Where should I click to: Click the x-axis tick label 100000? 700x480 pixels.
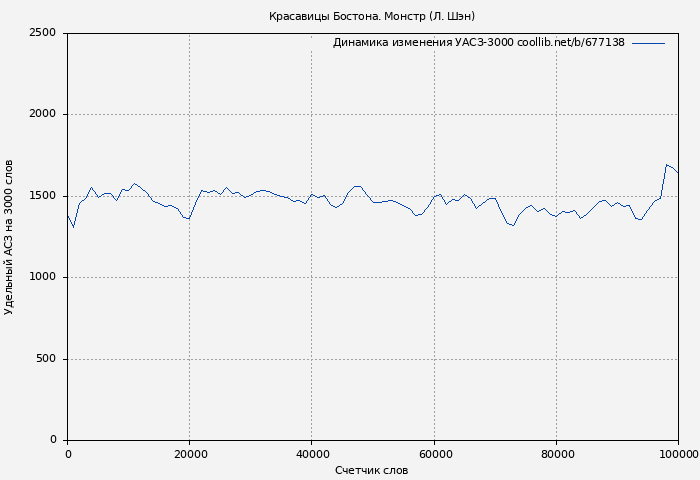[x=677, y=455]
